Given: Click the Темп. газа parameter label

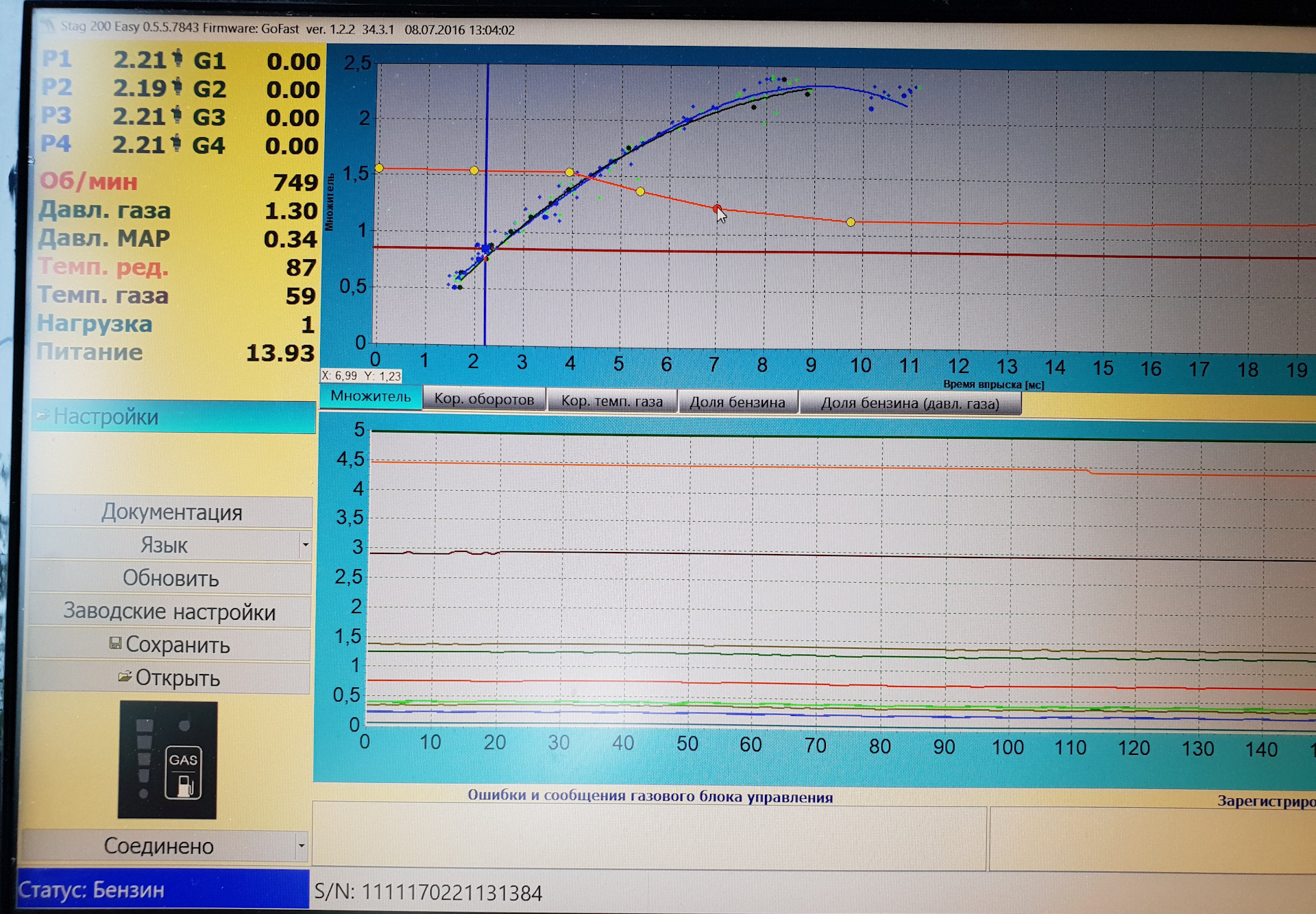Looking at the screenshot, I should (x=103, y=295).
